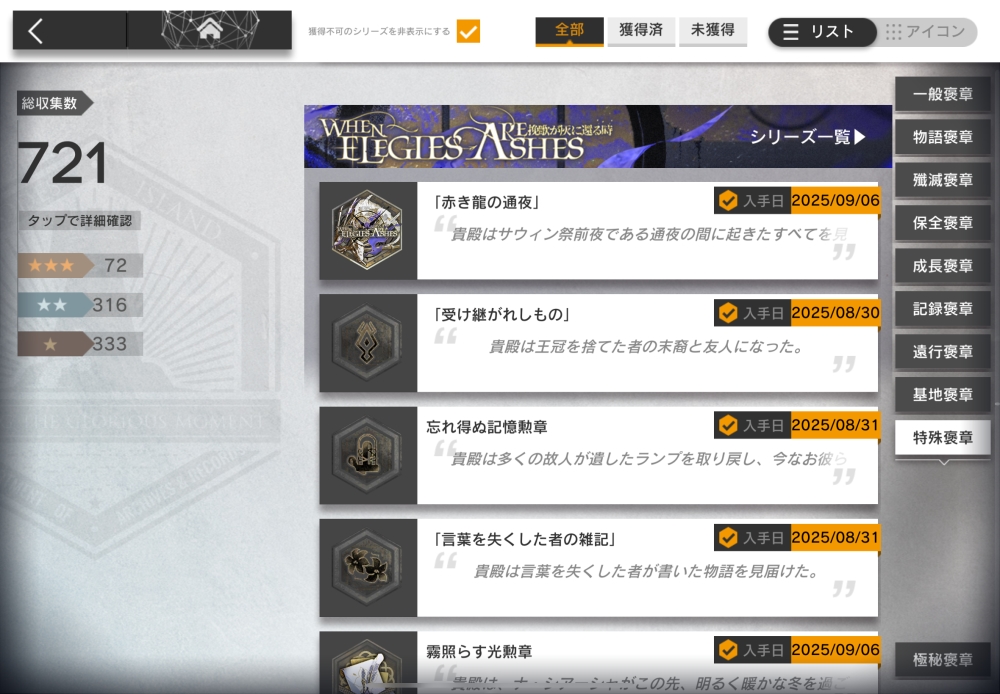The height and width of the screenshot is (694, 1000).
Task: Switch to リスト list view
Action: click(x=823, y=32)
